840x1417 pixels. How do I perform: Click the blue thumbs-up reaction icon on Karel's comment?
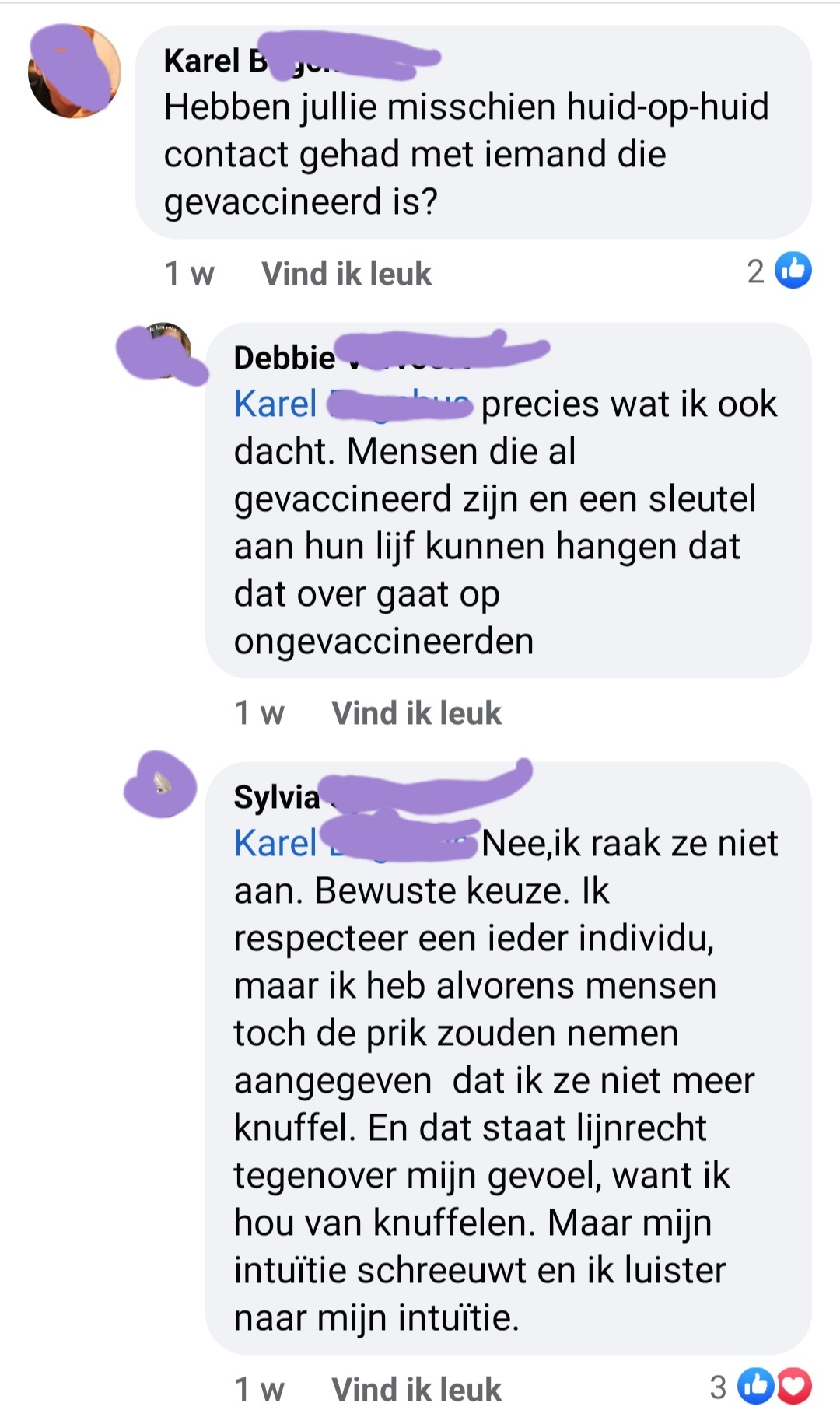pos(794,271)
